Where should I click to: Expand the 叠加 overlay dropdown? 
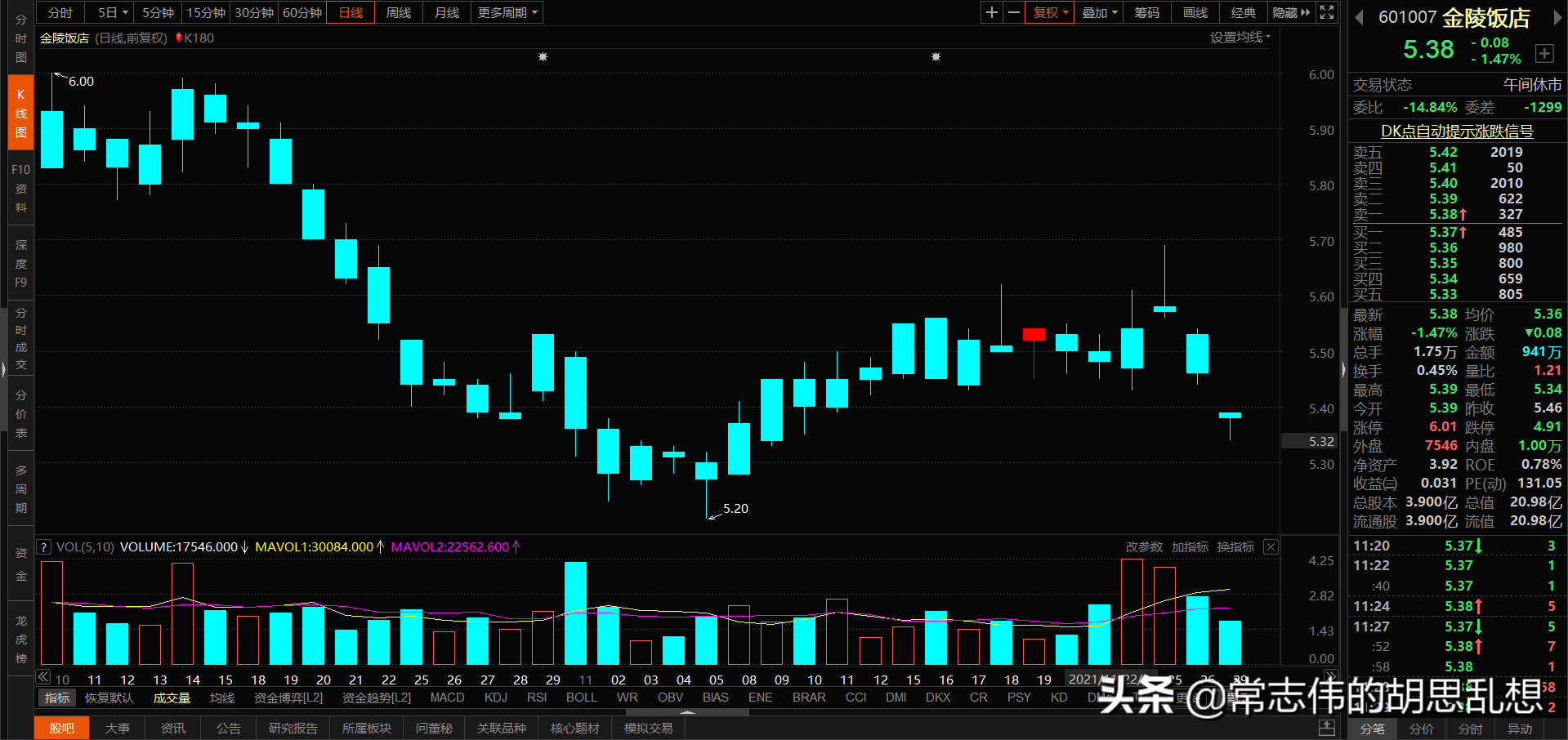(x=1097, y=12)
